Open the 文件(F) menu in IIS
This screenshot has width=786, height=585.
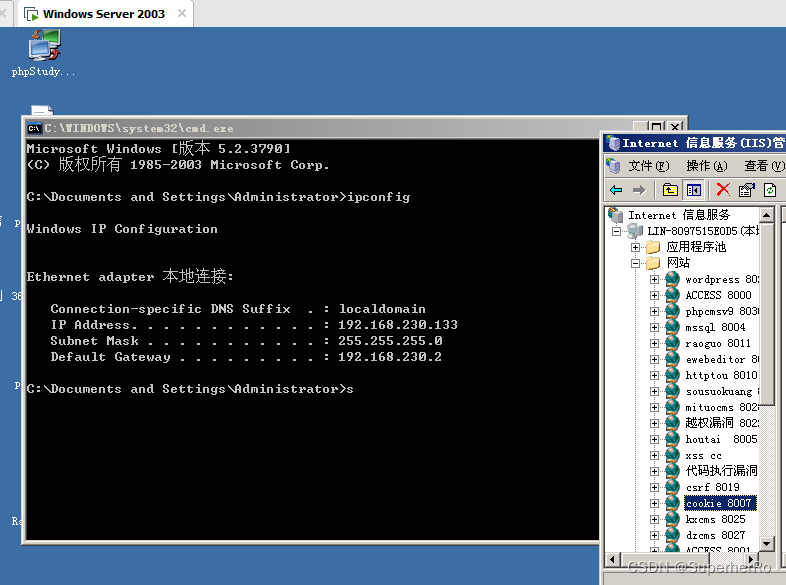(649, 166)
